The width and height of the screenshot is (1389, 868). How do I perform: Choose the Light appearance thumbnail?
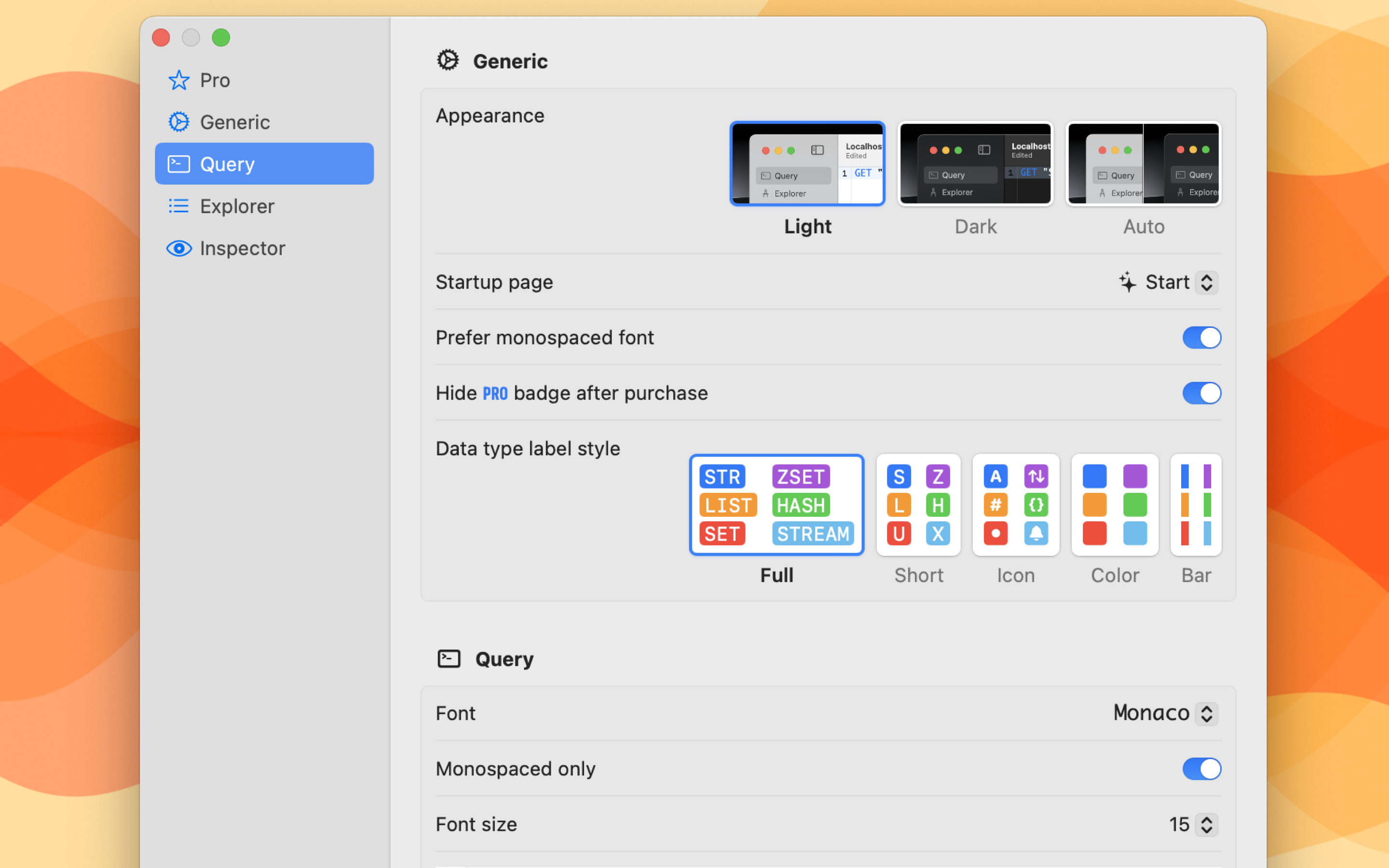tap(807, 163)
